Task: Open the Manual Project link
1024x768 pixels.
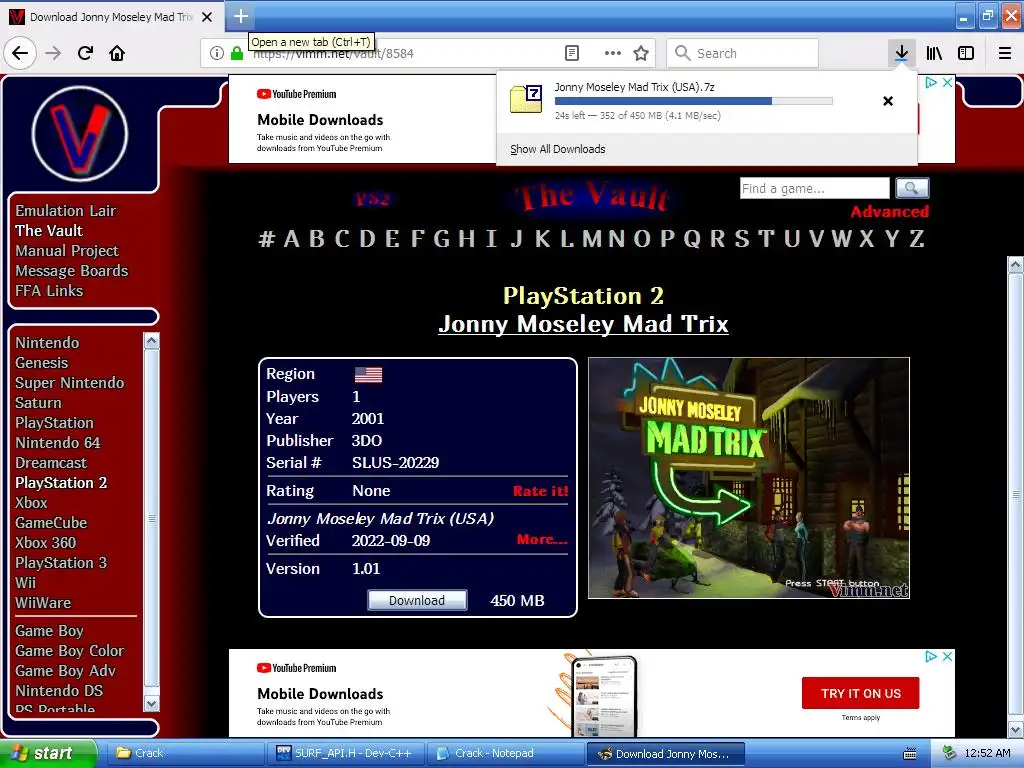Action: [x=67, y=251]
